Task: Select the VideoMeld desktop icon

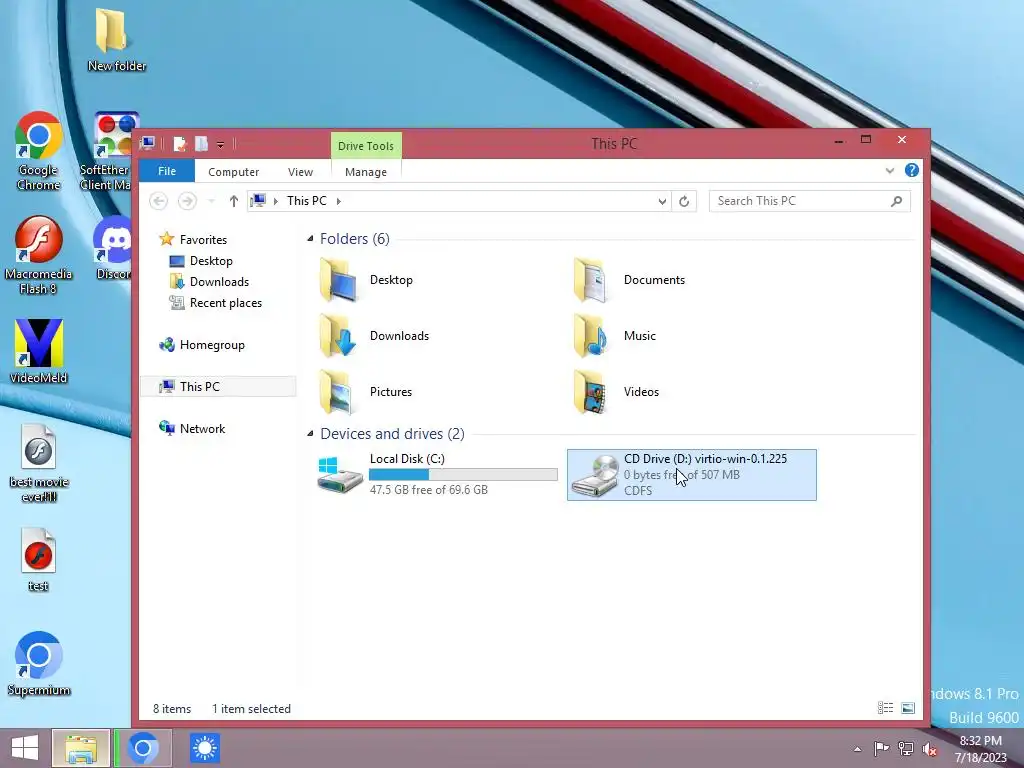Action: (x=38, y=351)
